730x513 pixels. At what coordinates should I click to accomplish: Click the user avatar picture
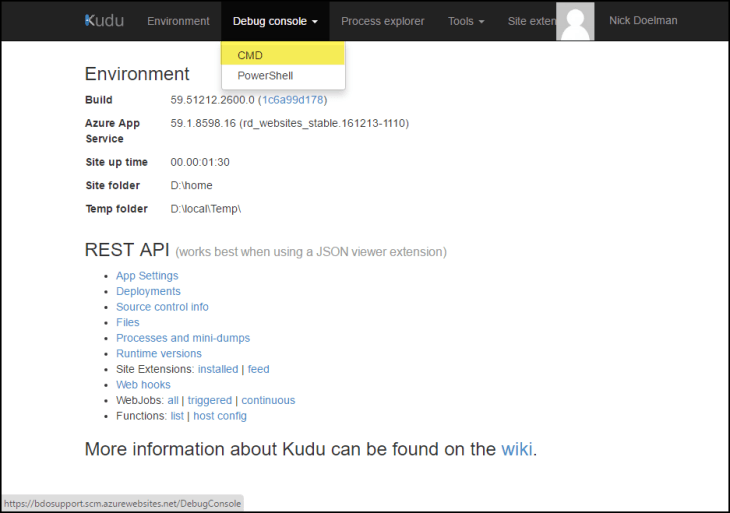click(575, 21)
